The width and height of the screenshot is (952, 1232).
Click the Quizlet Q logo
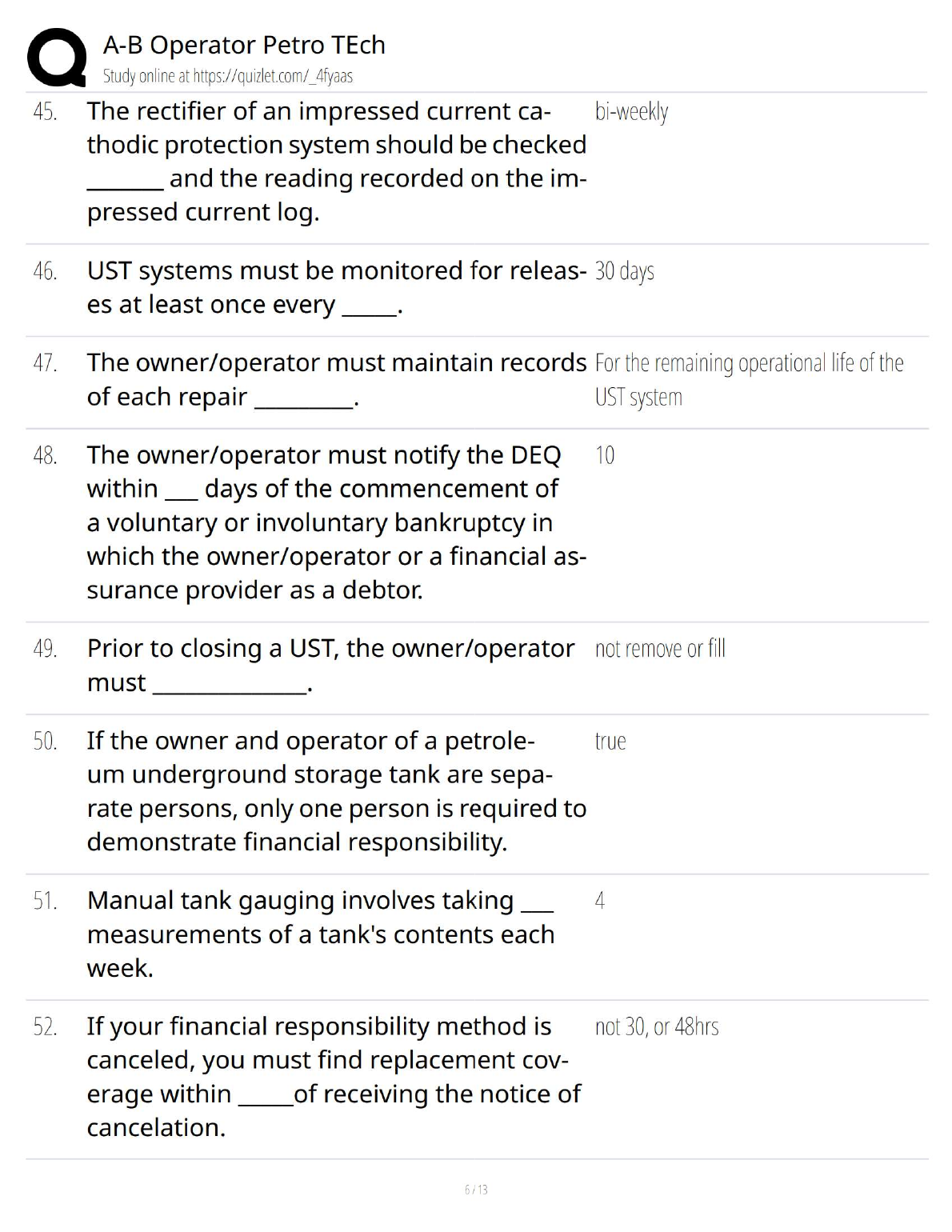(x=56, y=56)
